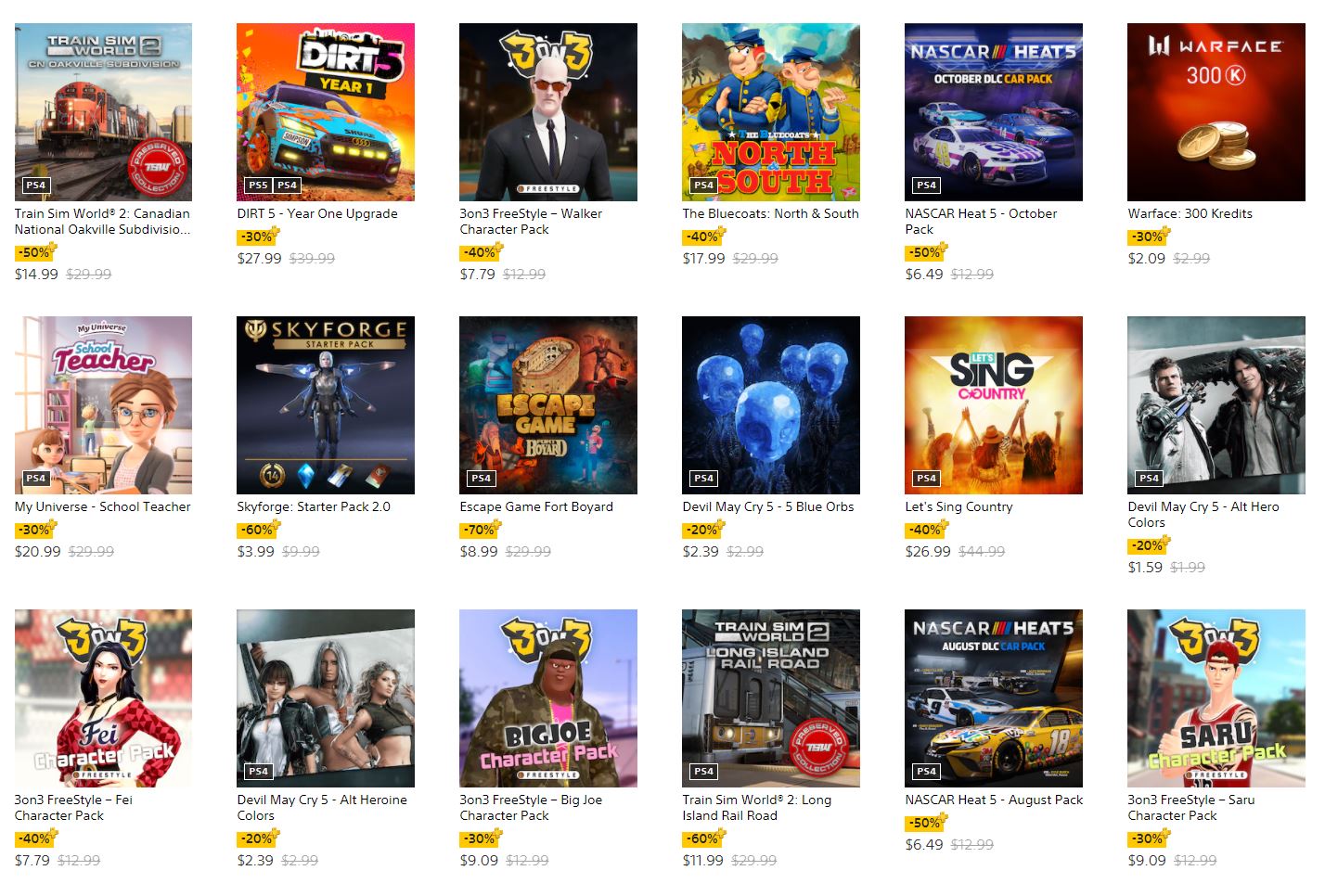Open Train Sim World 2: Canadian National title link
This screenshot has width=1325, height=896.
pos(103,222)
